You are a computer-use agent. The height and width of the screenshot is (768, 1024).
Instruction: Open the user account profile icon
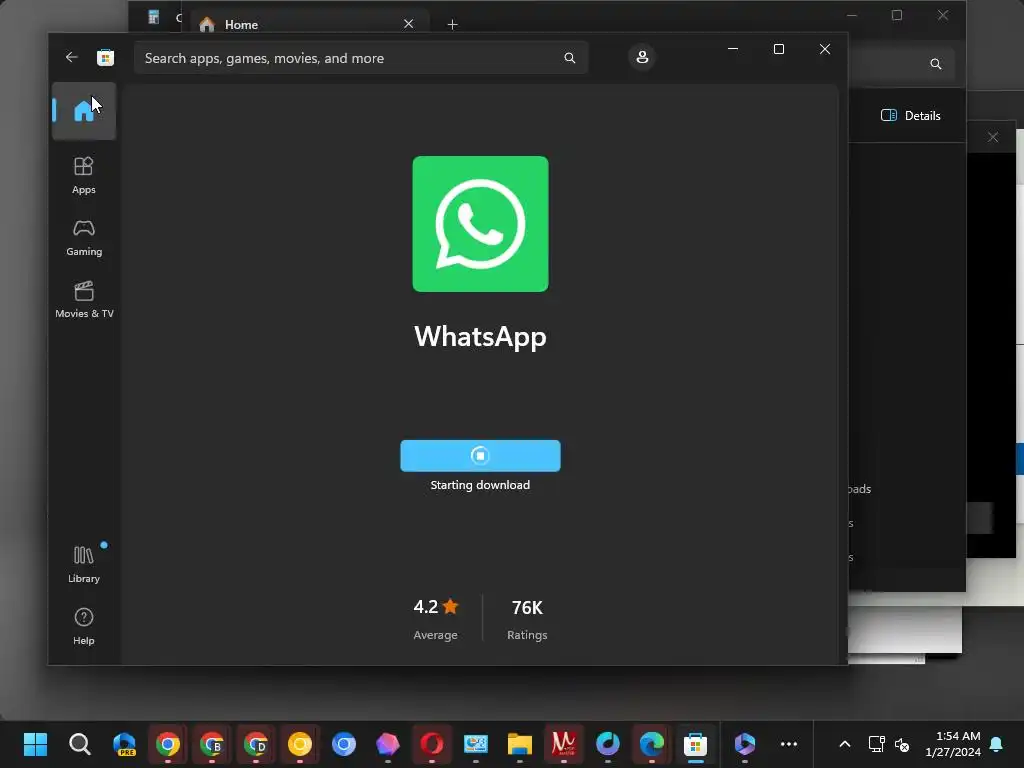642,57
